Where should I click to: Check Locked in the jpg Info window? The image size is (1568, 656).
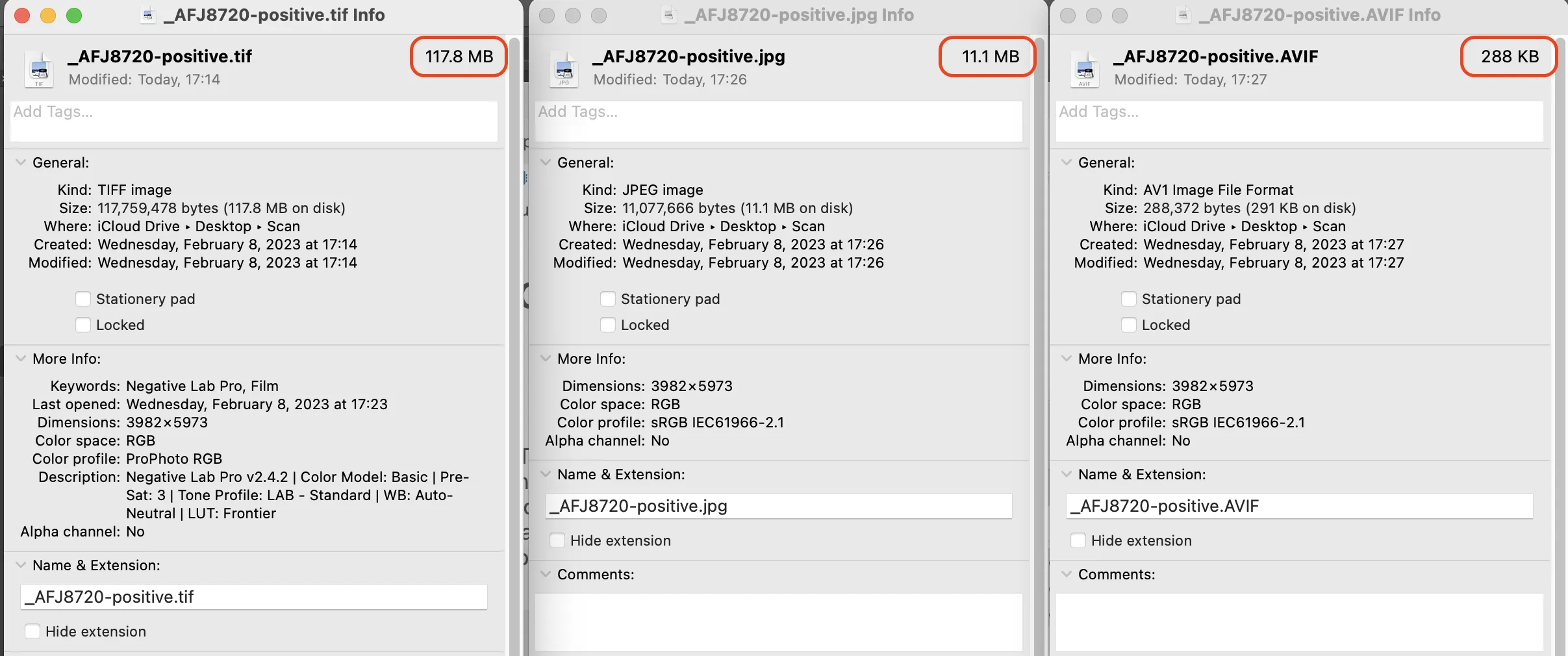click(608, 325)
